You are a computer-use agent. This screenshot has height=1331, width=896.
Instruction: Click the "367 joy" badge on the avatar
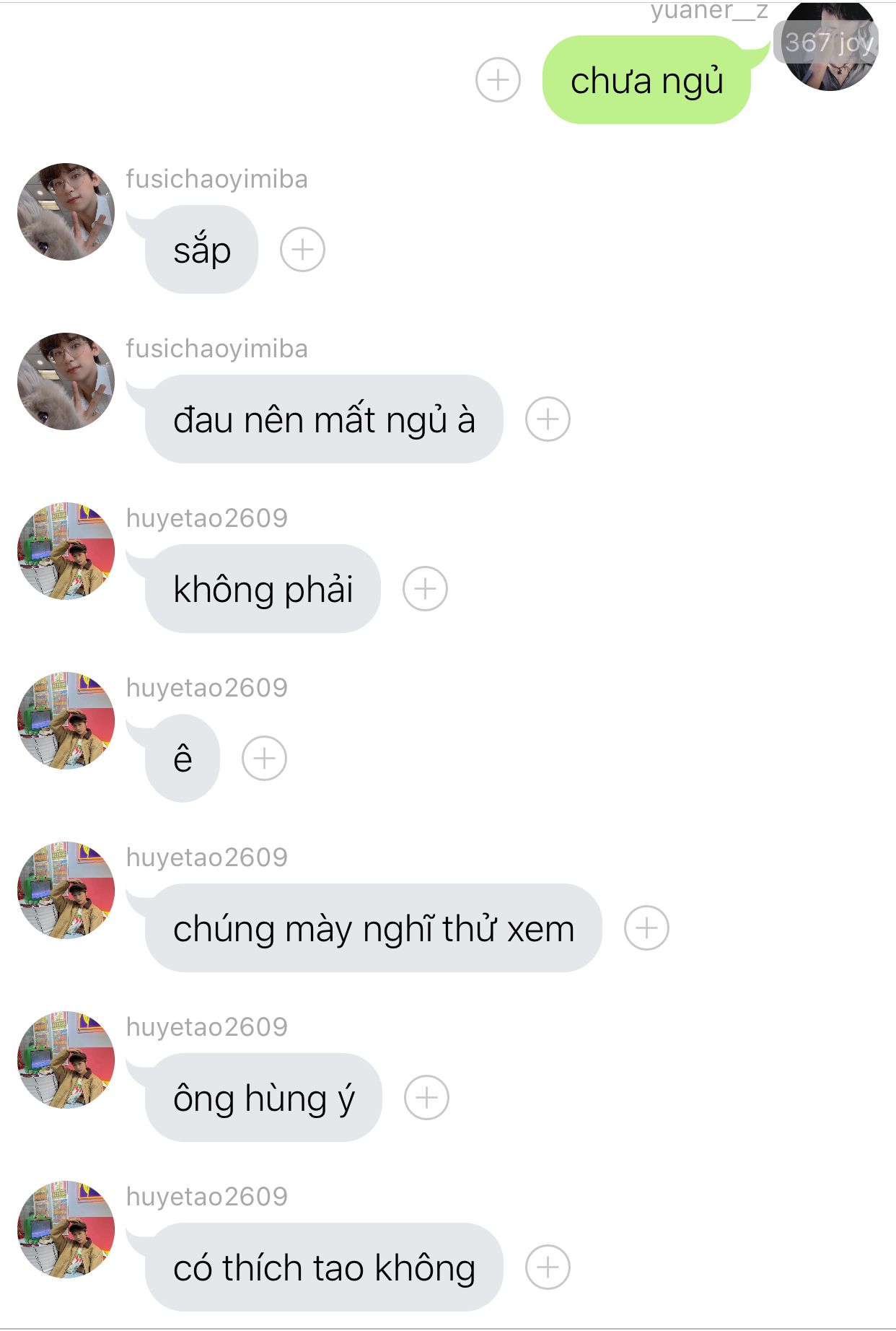click(x=828, y=42)
